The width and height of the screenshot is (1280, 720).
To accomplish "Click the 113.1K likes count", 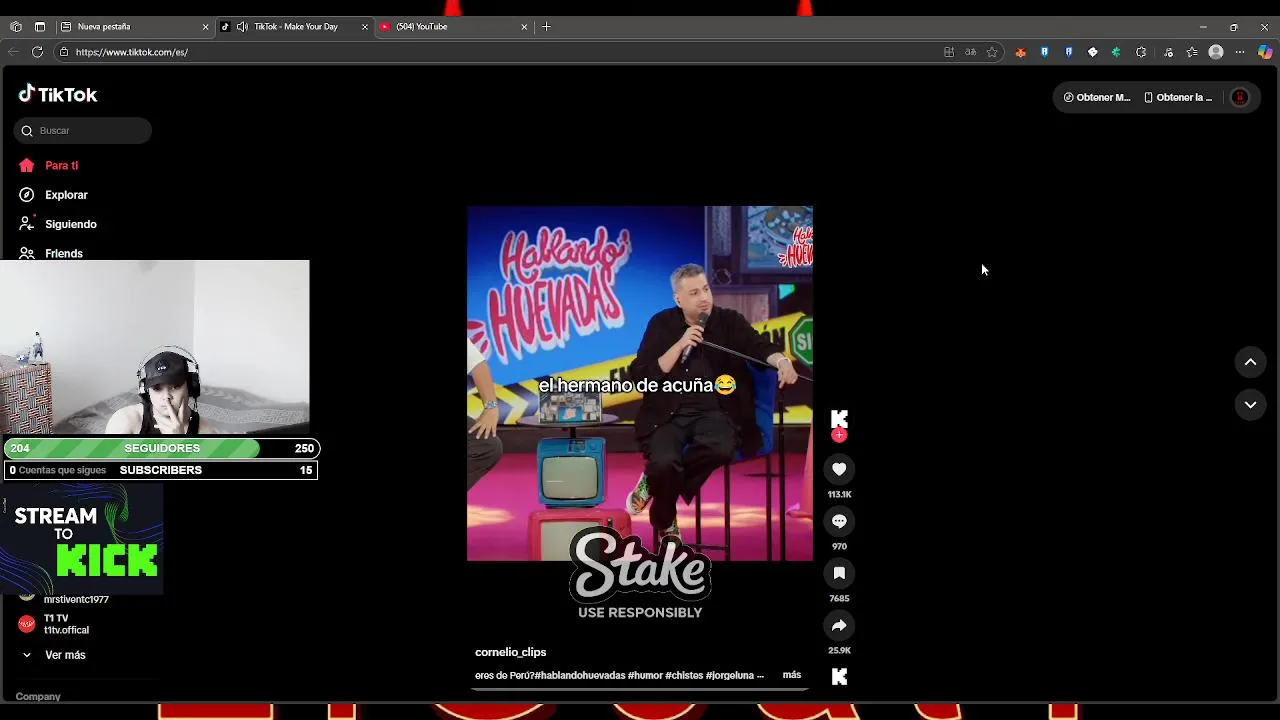I will (x=839, y=494).
